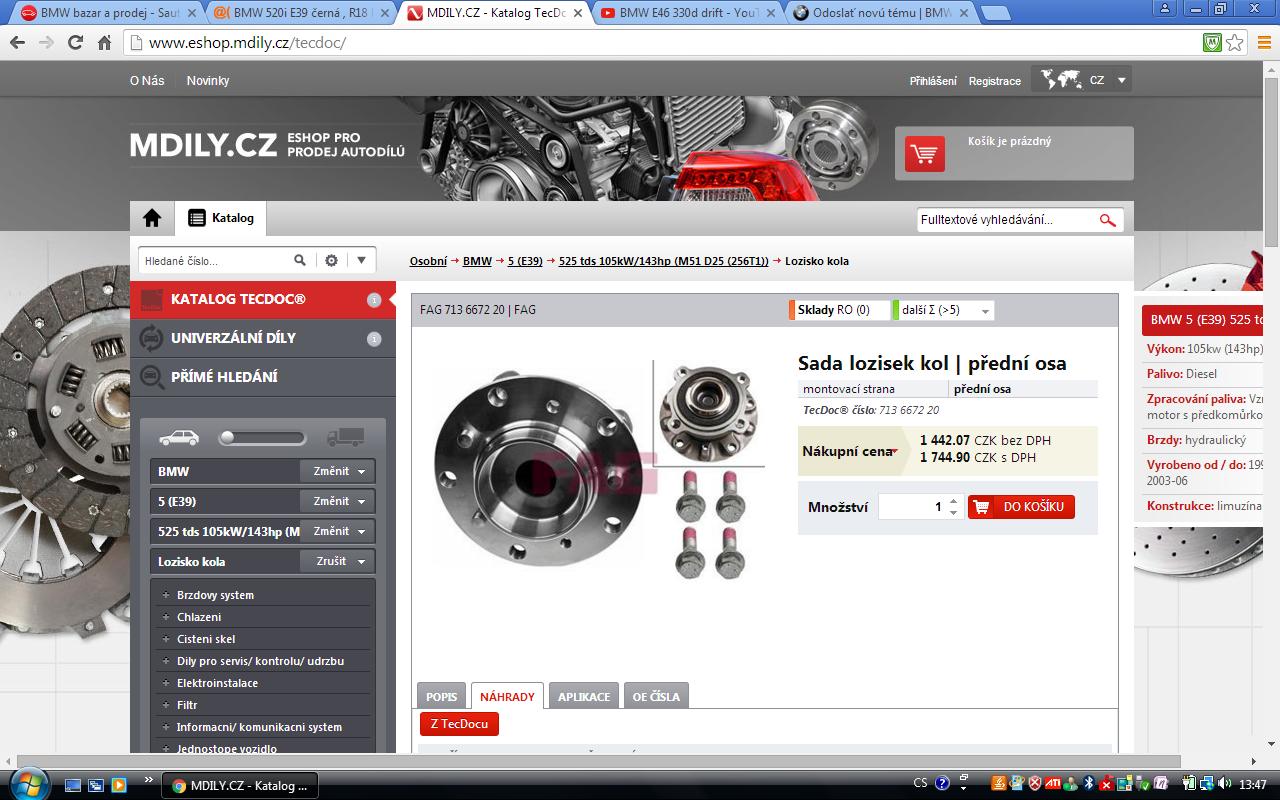The width and height of the screenshot is (1280, 800).
Task: Select the truck vehicle type icon
Action: (345, 438)
